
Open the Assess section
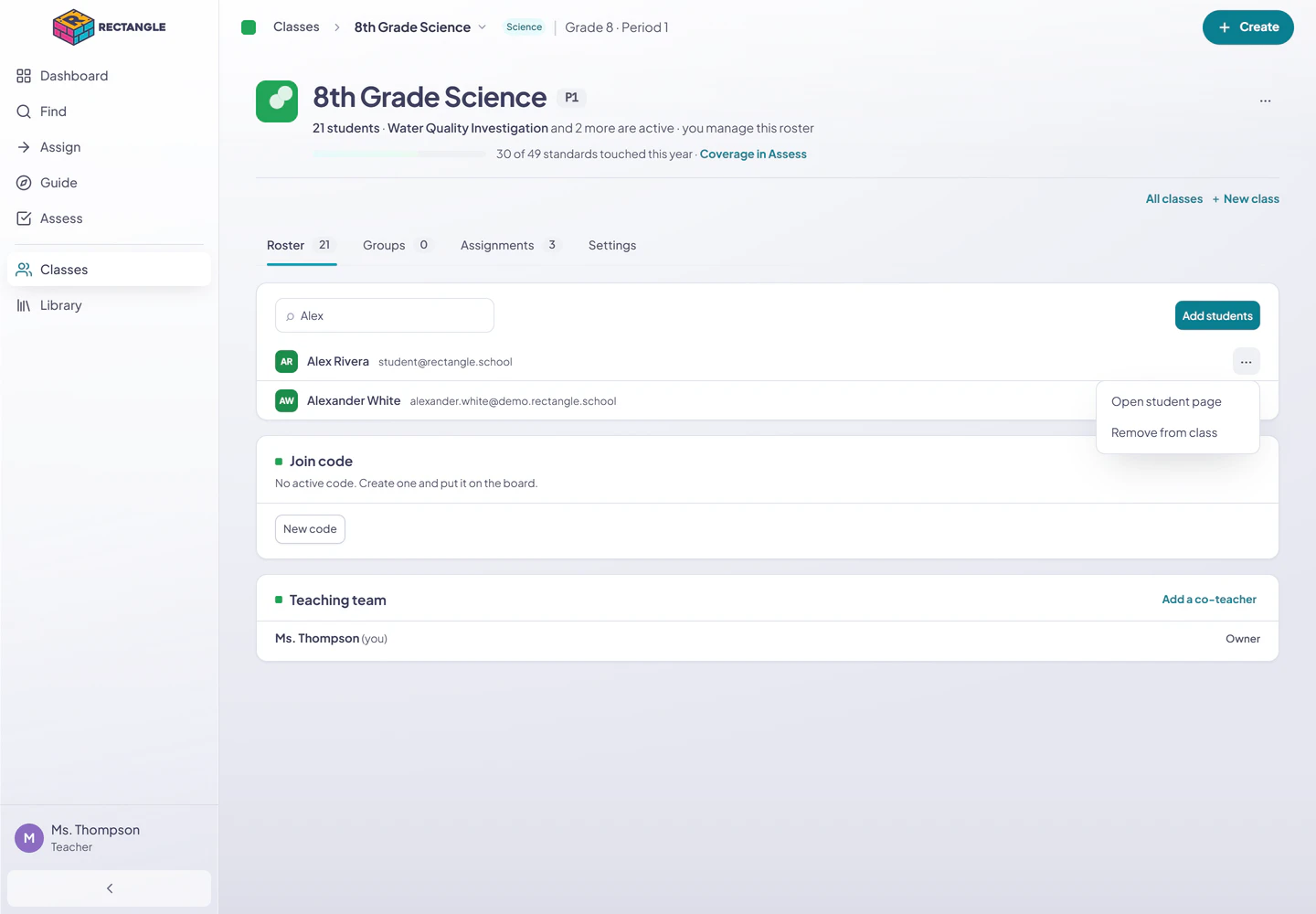click(x=109, y=218)
